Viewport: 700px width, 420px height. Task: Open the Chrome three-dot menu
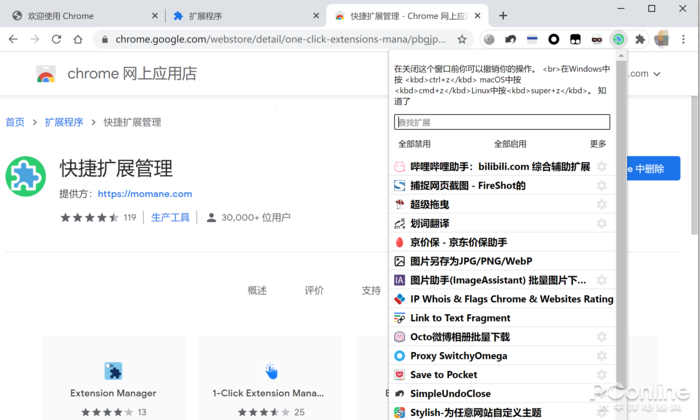[683, 39]
